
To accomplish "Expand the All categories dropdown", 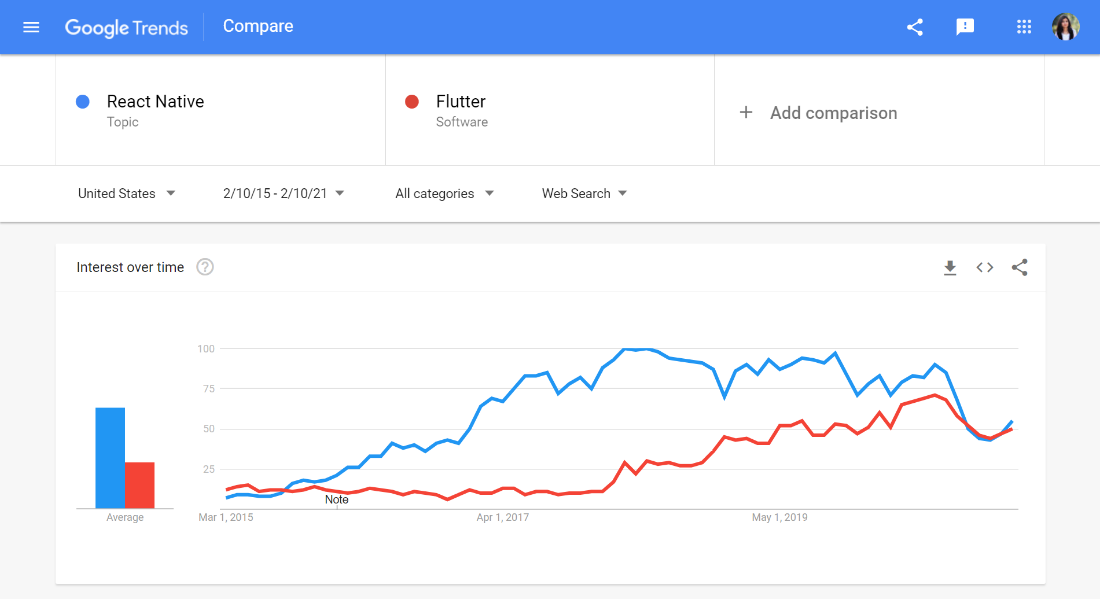I will (445, 194).
